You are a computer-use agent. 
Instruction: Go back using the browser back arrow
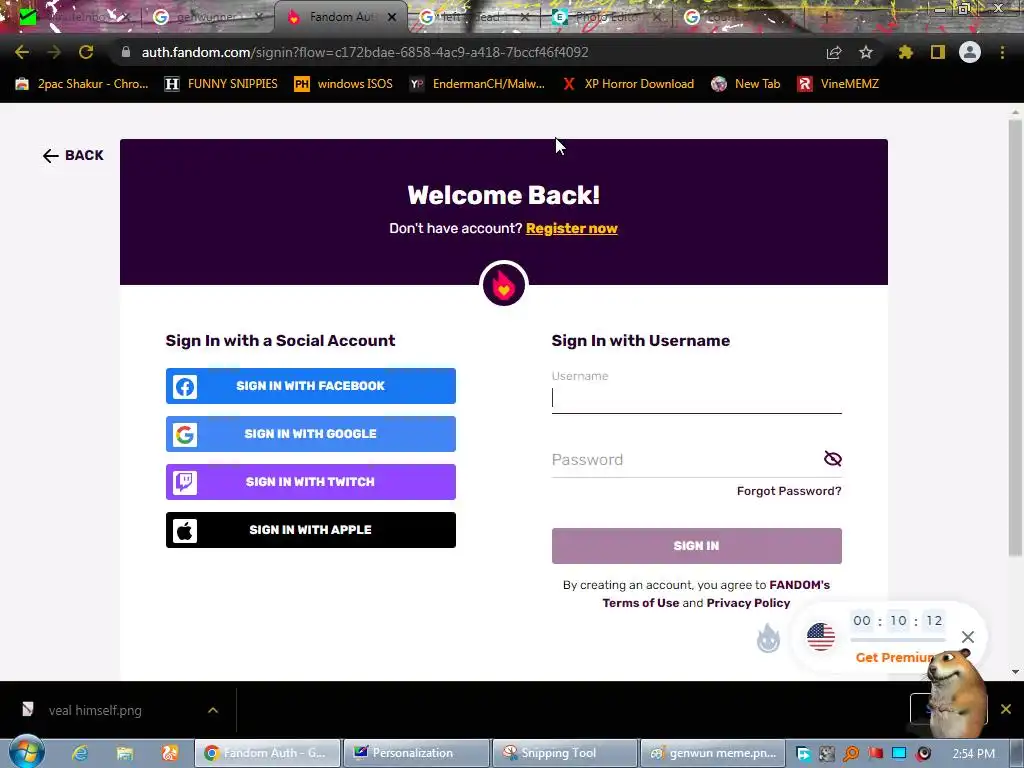pyautogui.click(x=22, y=52)
